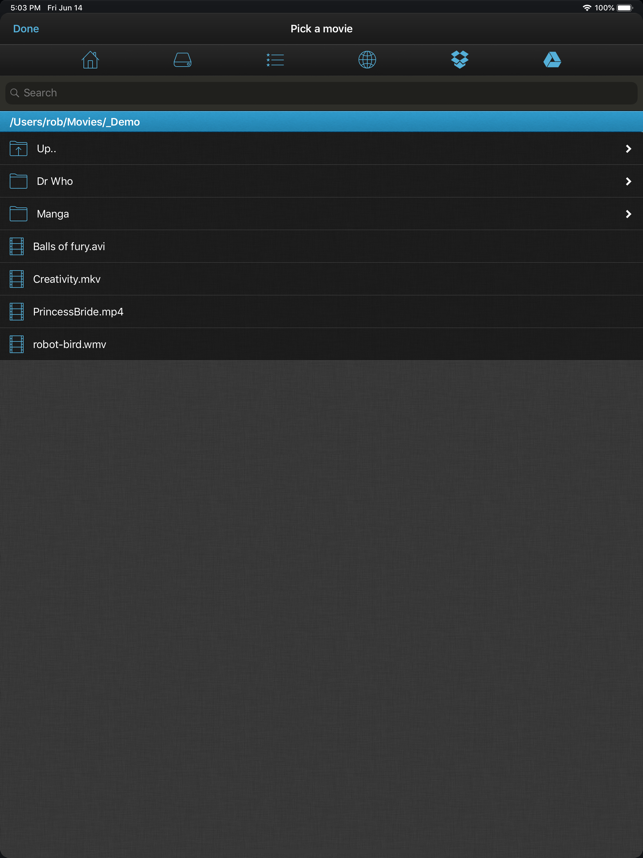Tap the chevron on the Manga row
643x858 pixels.
tap(628, 214)
